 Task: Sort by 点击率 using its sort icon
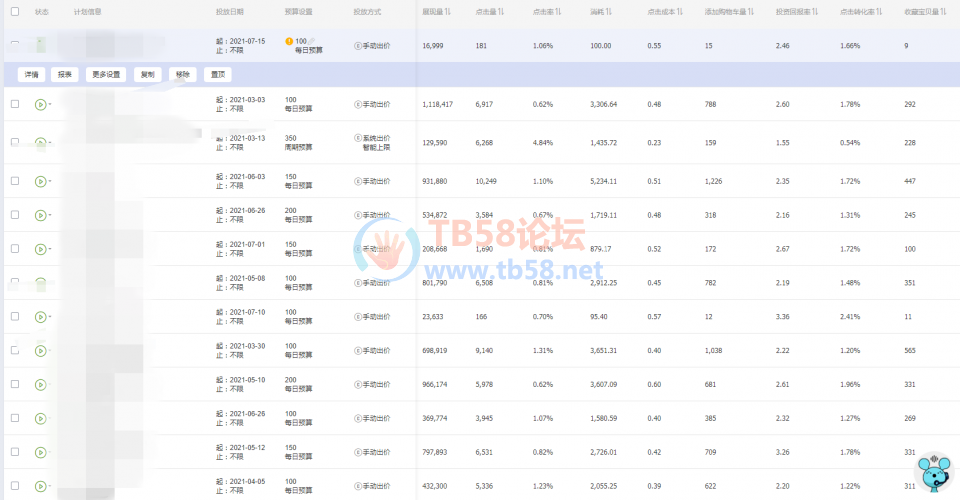coord(558,12)
